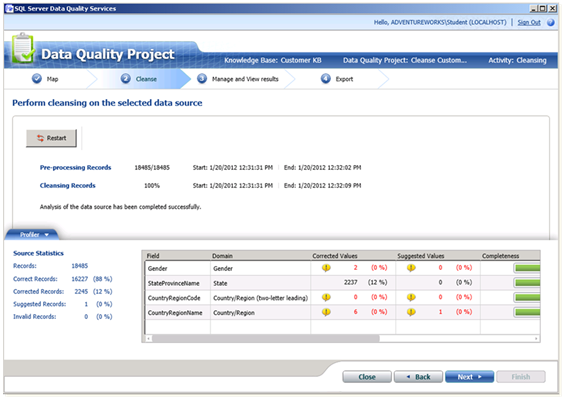
Task: Click Correct Records value 16227
Action: pyautogui.click(x=80, y=279)
